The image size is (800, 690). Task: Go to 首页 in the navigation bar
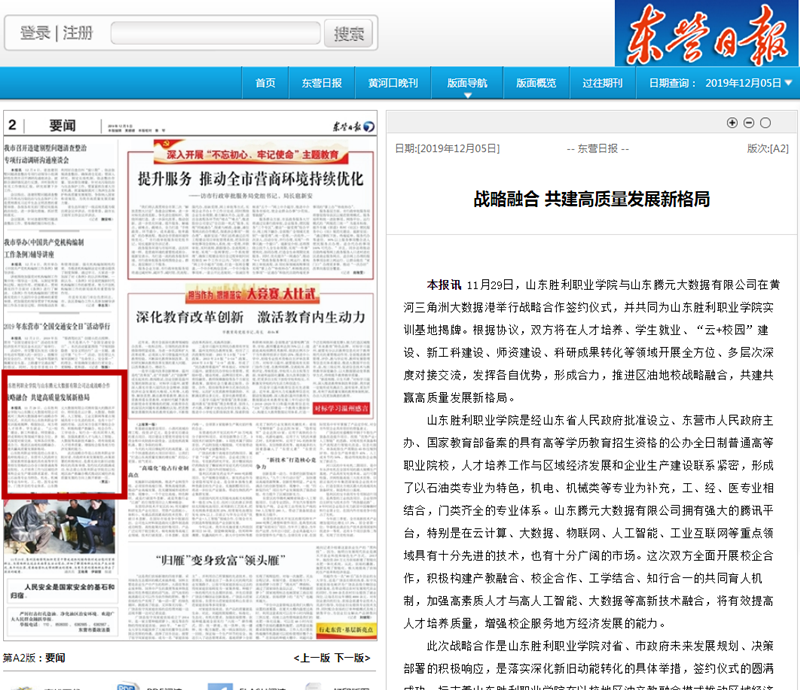tap(265, 83)
